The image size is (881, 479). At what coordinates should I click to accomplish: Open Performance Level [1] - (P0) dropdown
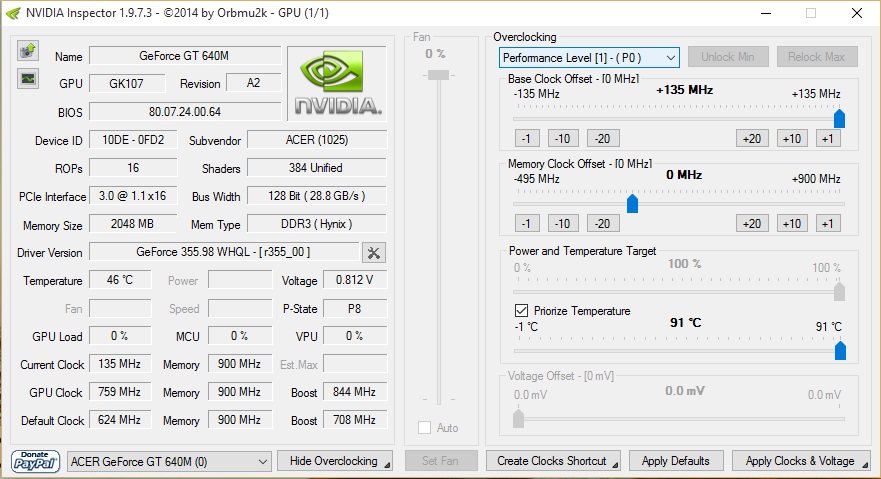tap(589, 57)
